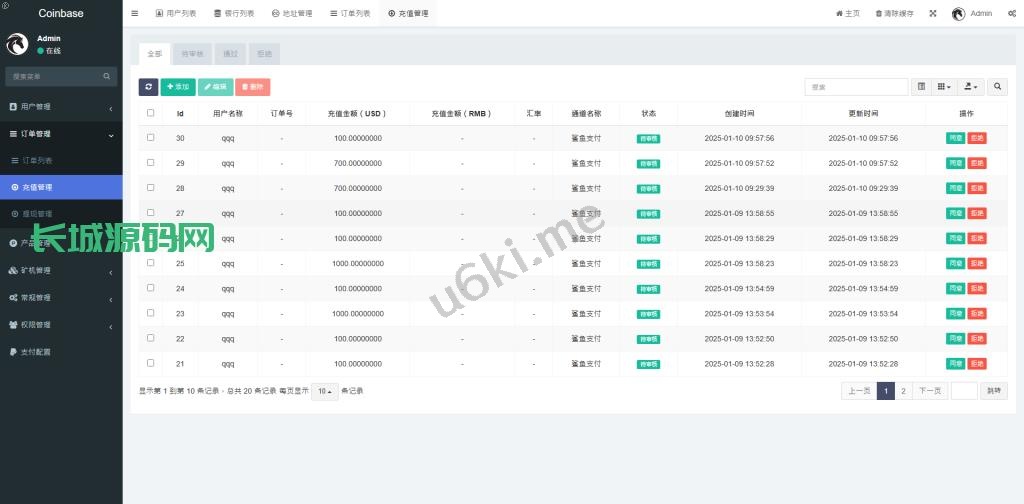Open 用户管理 in the sidebar menu
Viewport: 1024px width, 504px height.
pos(61,106)
